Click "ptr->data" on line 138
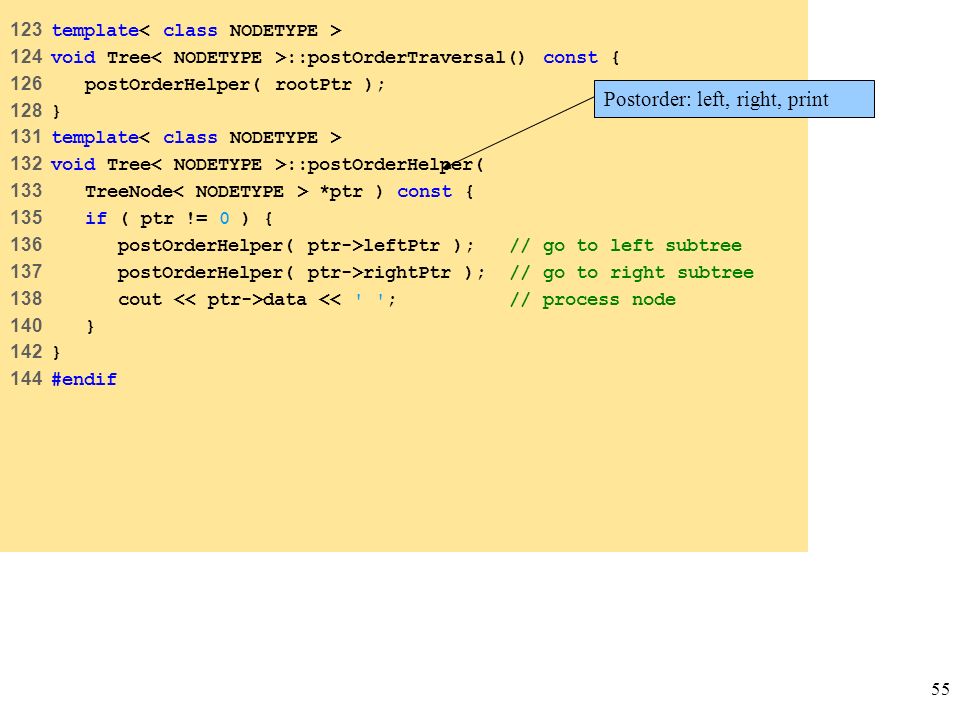 (257, 299)
